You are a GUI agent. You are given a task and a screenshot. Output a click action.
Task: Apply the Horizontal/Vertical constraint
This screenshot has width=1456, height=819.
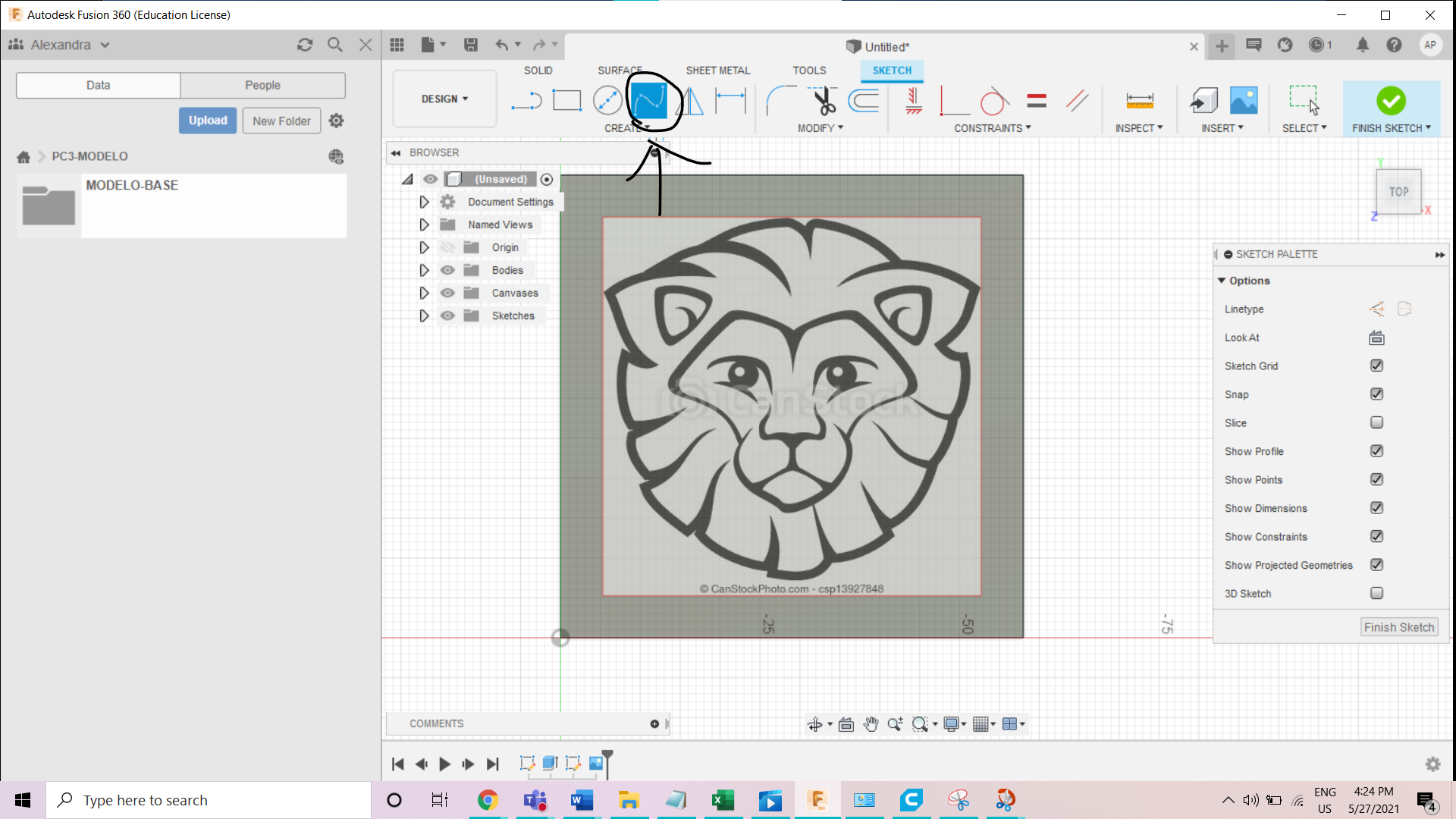point(914,100)
